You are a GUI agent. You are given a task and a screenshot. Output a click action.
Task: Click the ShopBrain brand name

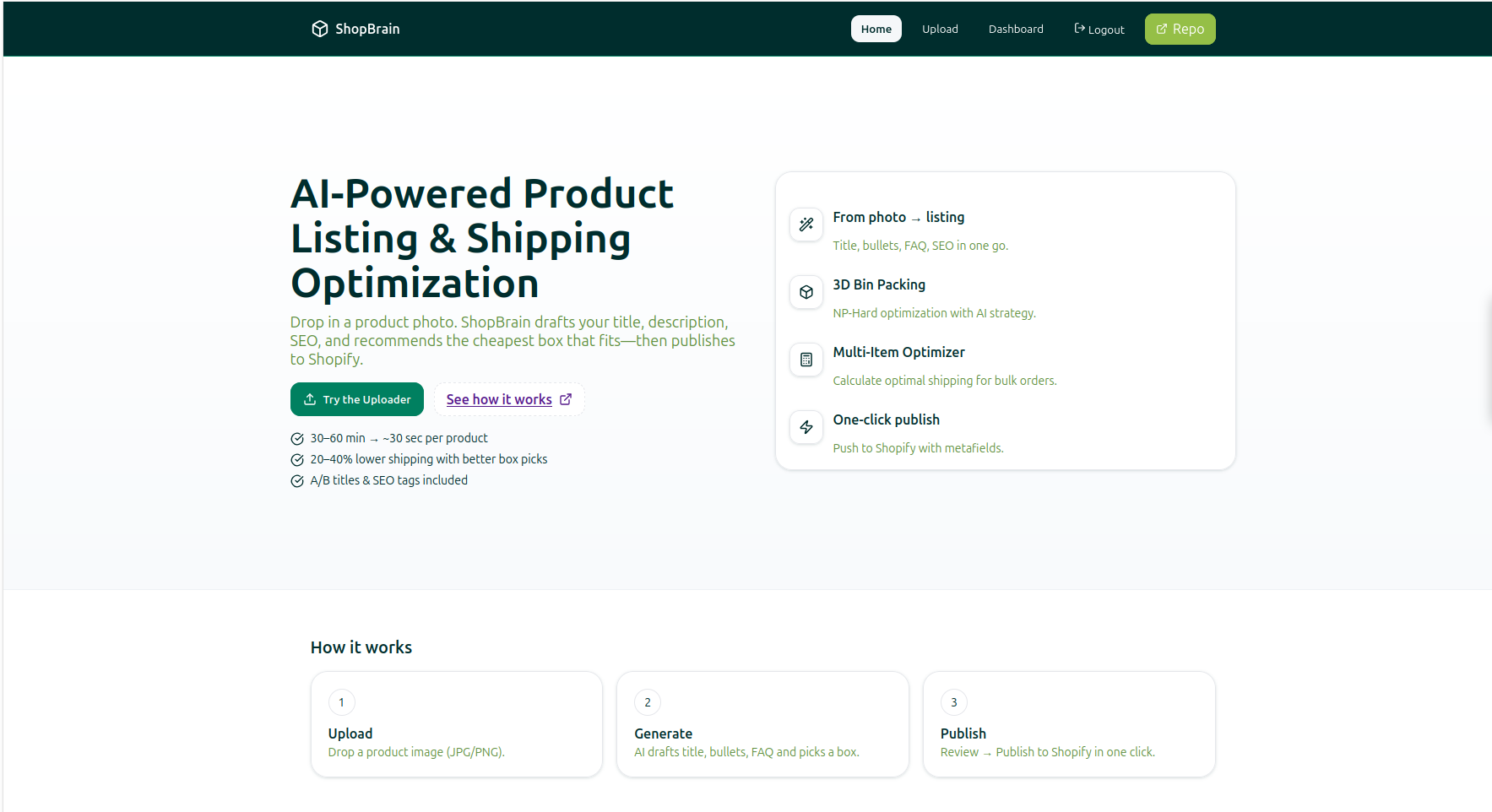point(367,29)
